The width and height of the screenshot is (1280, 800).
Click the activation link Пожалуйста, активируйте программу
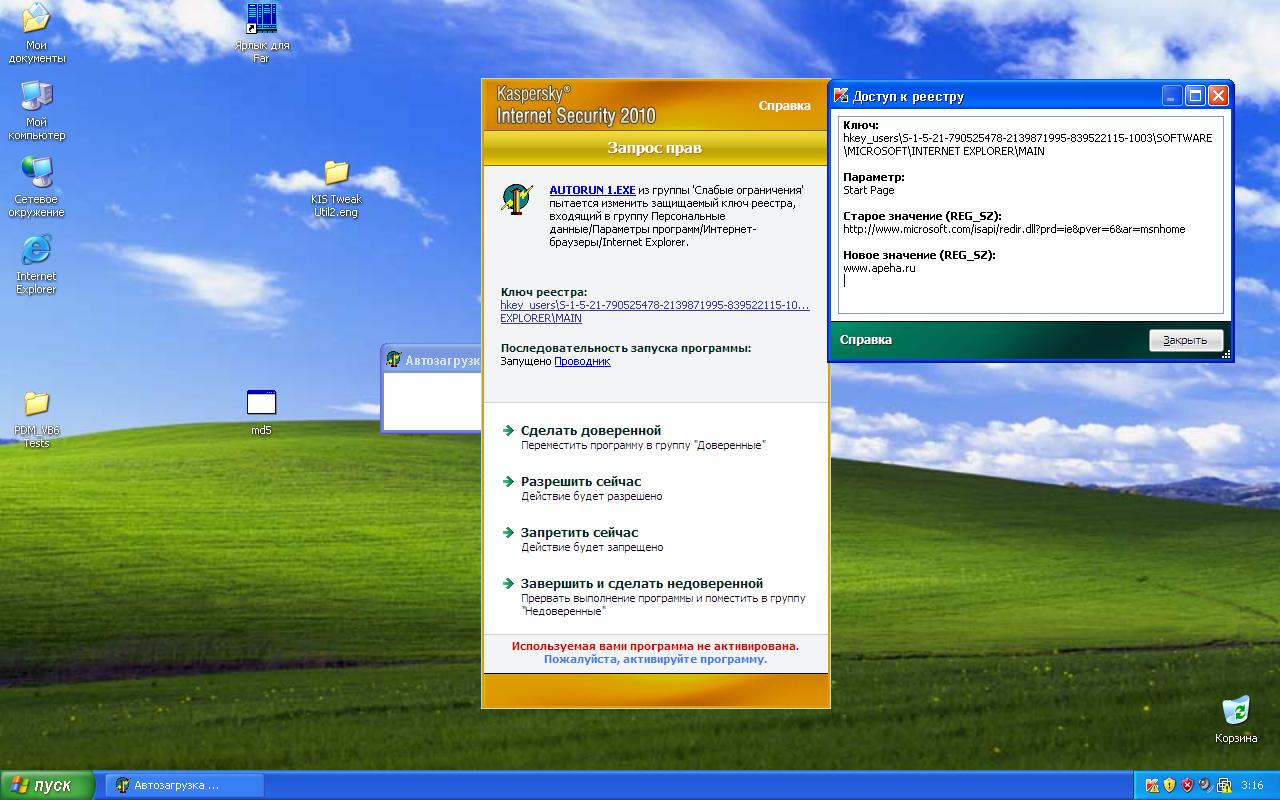(x=655, y=660)
